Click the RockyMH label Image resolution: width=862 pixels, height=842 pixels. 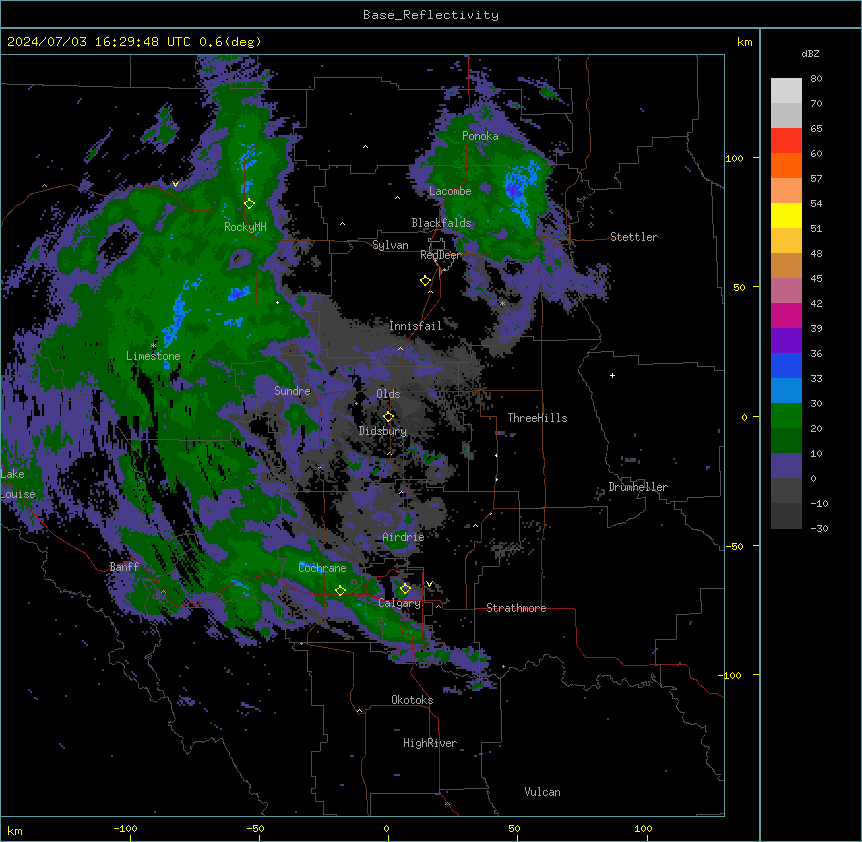(245, 227)
